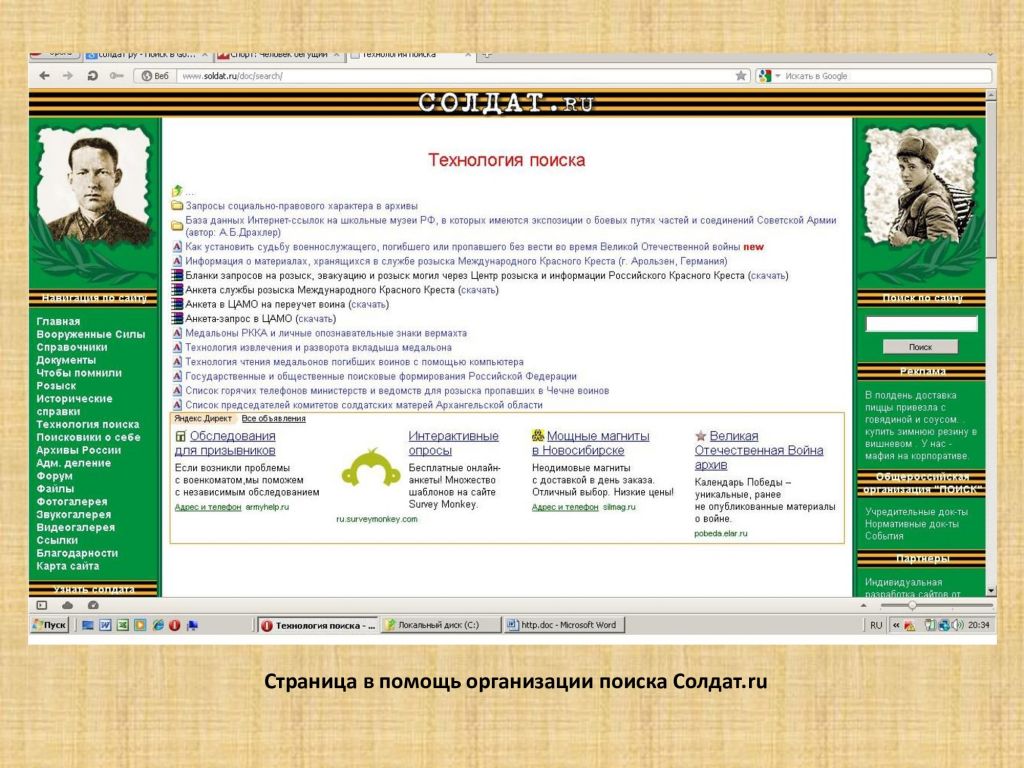
Task: Click the address bar with soldat.ru URL
Action: pos(455,76)
